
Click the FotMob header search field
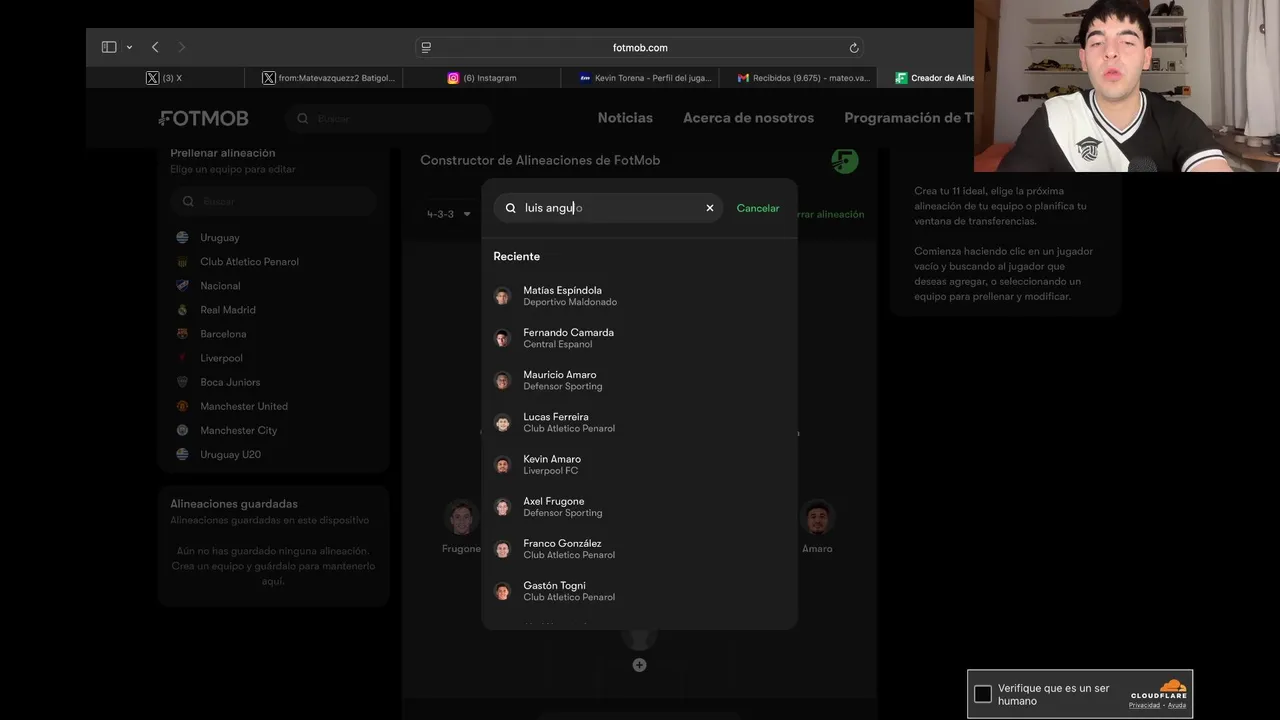click(389, 118)
